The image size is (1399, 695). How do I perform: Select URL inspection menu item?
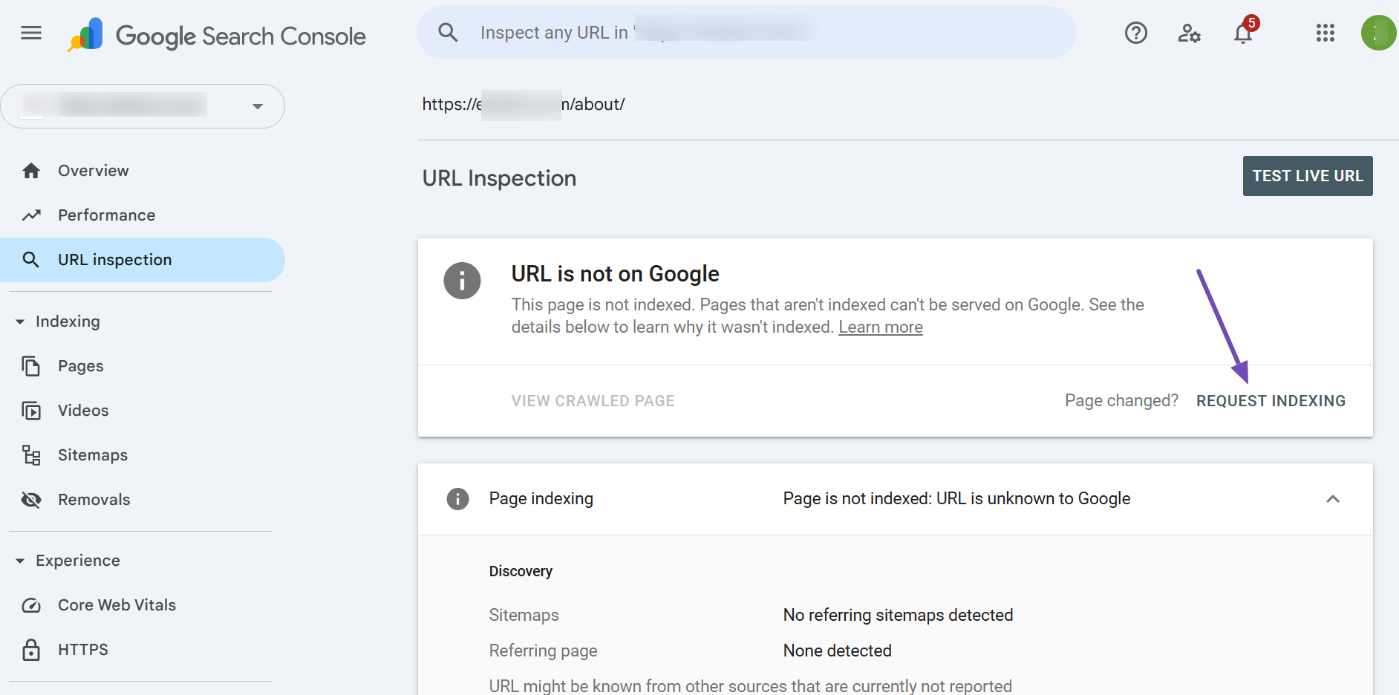click(143, 260)
